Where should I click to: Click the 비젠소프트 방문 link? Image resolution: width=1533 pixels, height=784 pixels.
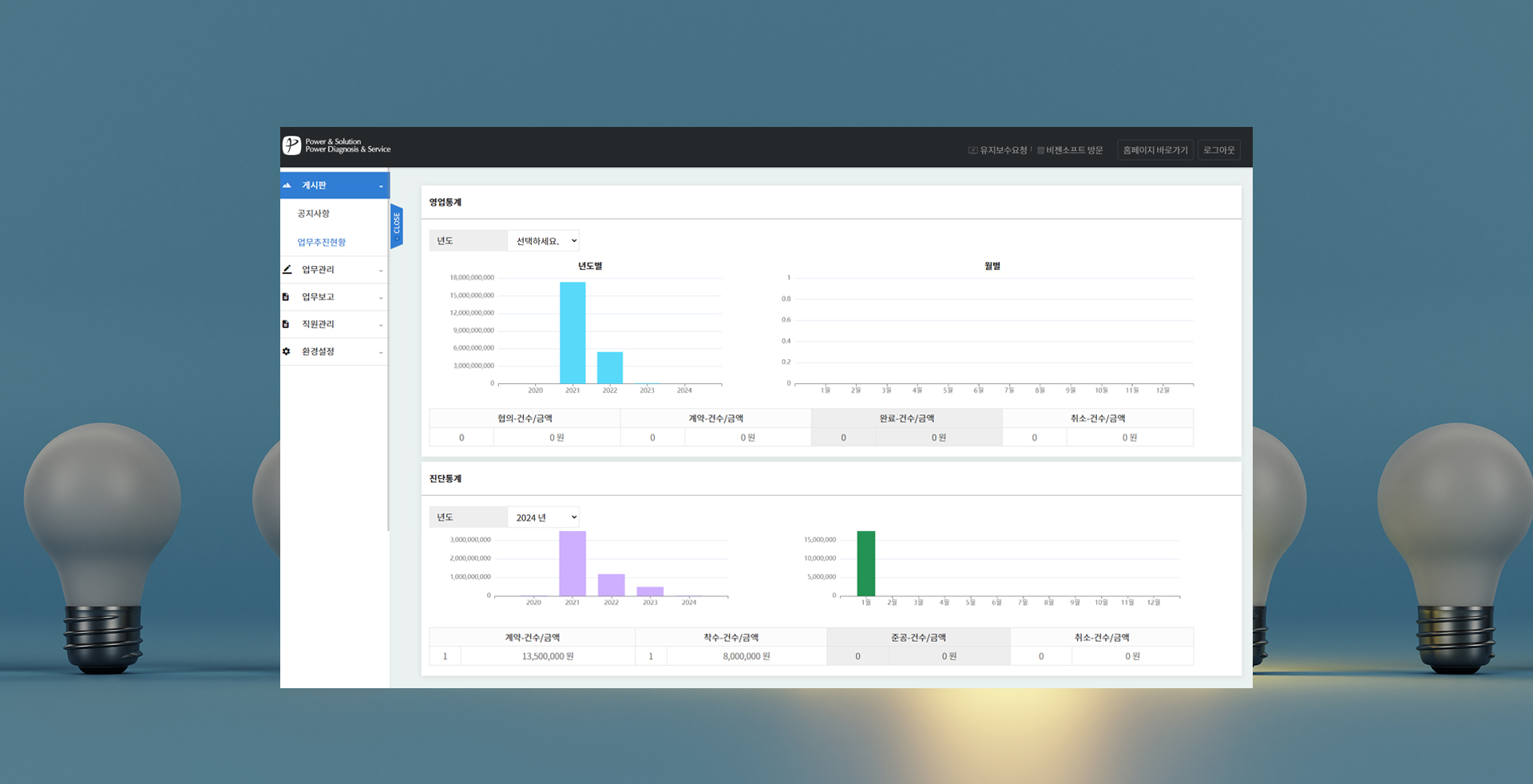click(1075, 150)
